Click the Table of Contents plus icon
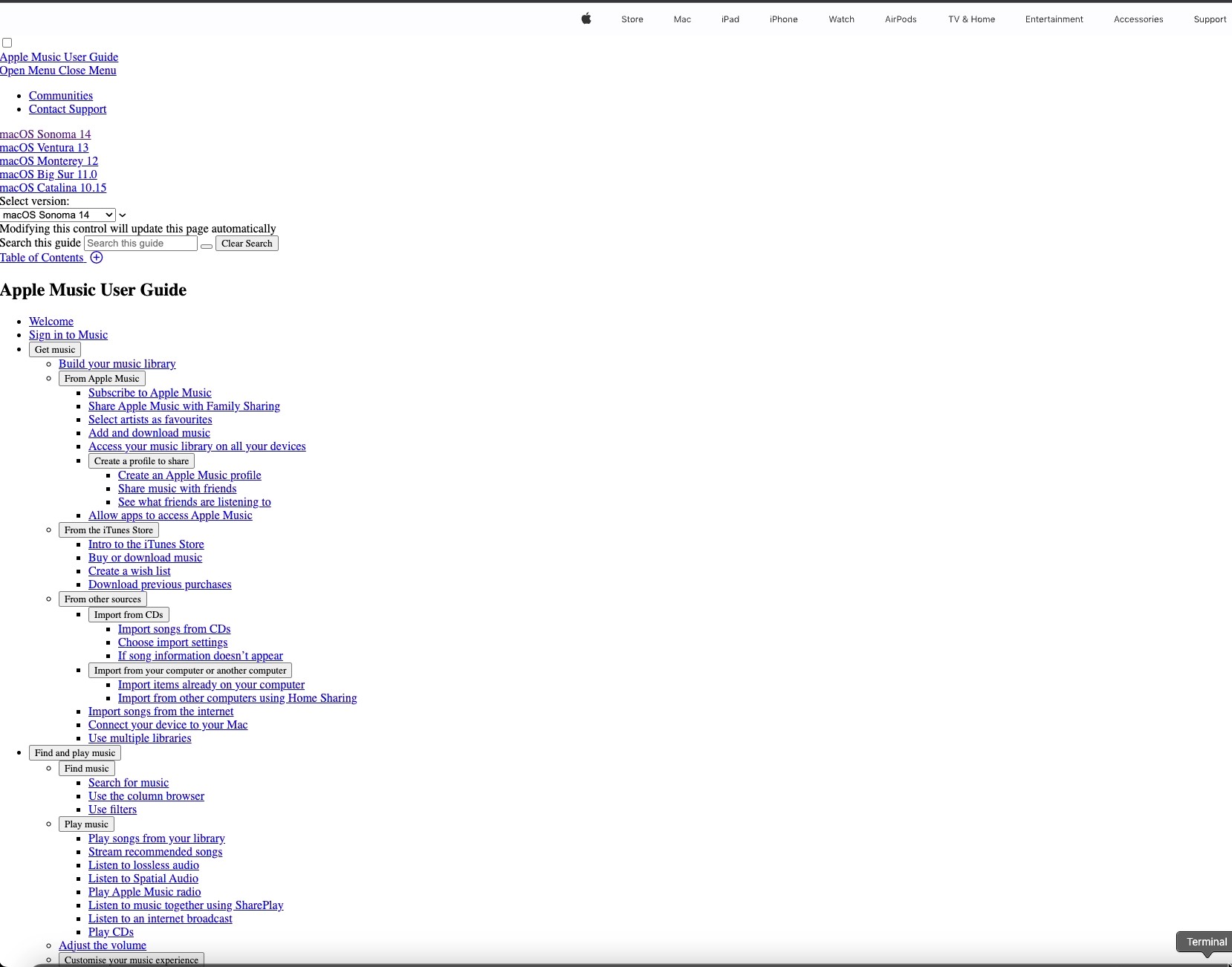1232x967 pixels. point(97,258)
